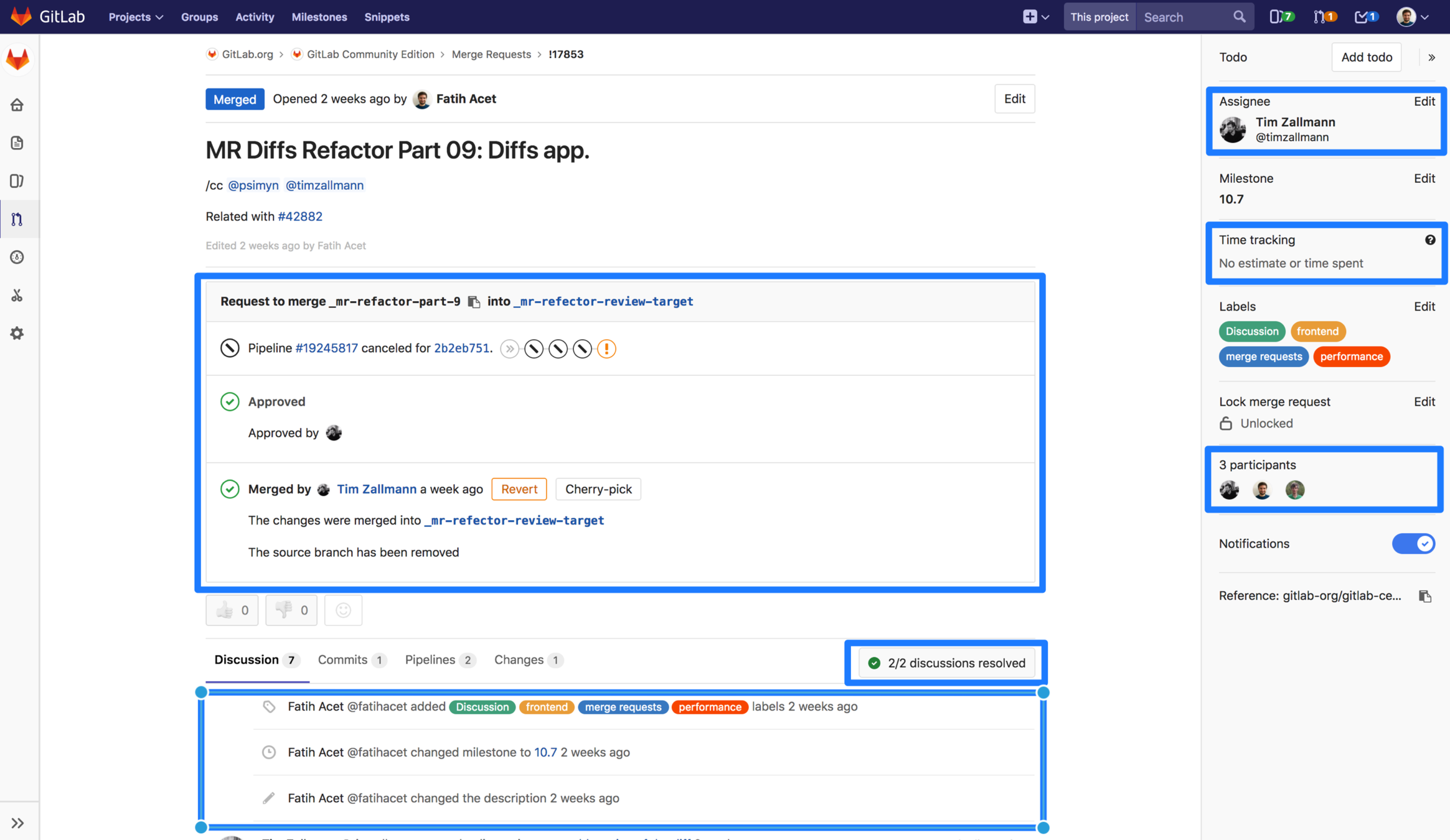This screenshot has width=1450, height=840.
Task: Copy merge request reference icon
Action: [1424, 596]
